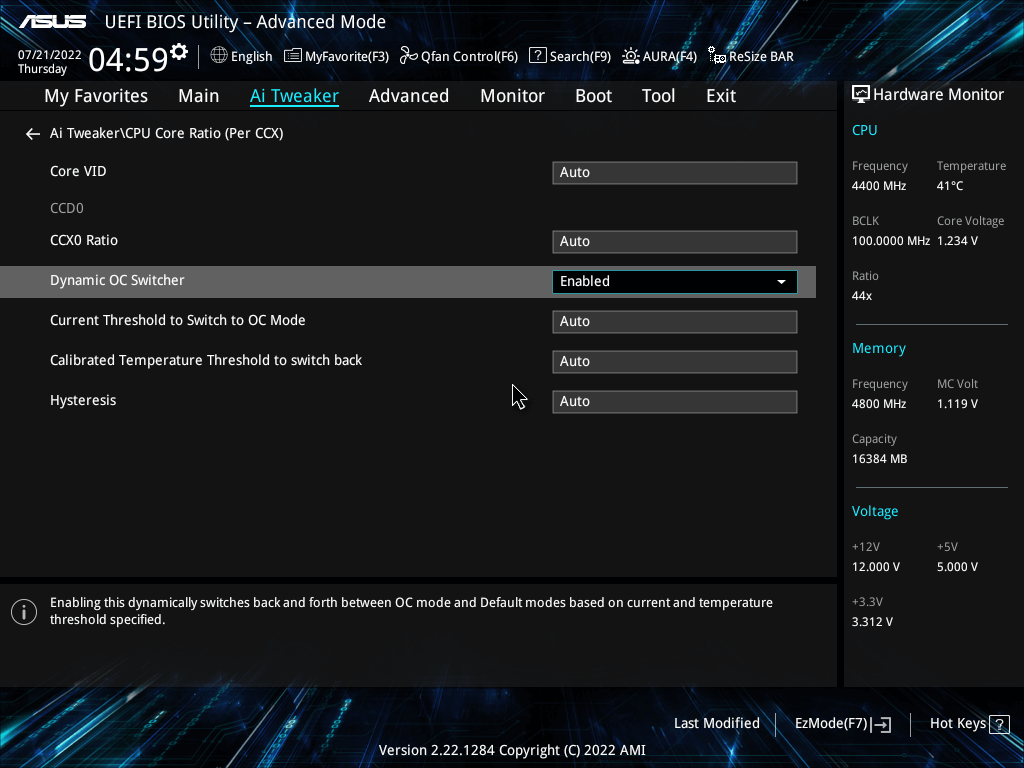
Task: Click the Hysteresis Auto field
Action: pos(675,402)
